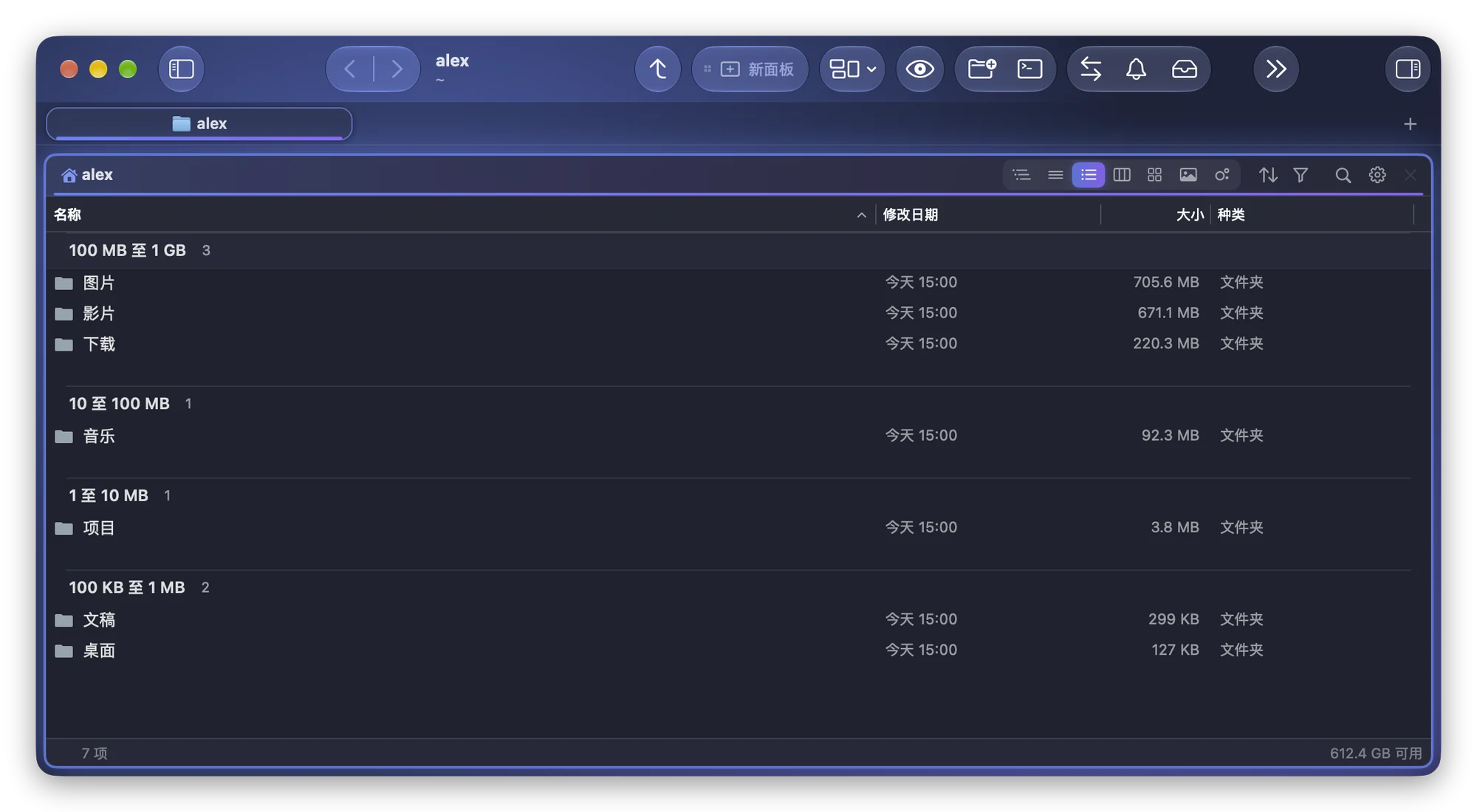Image resolution: width=1477 pixels, height=812 pixels.
Task: Click the 项目 folder icon
Action: (x=64, y=528)
